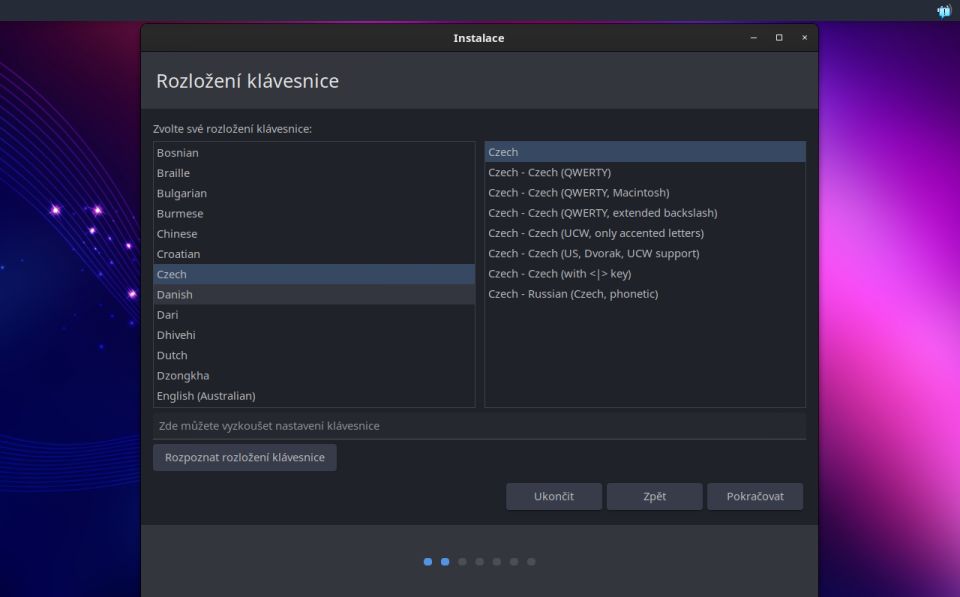This screenshot has width=960, height=597.
Task: Choose Dhivehi keyboard layout
Action: click(x=314, y=335)
